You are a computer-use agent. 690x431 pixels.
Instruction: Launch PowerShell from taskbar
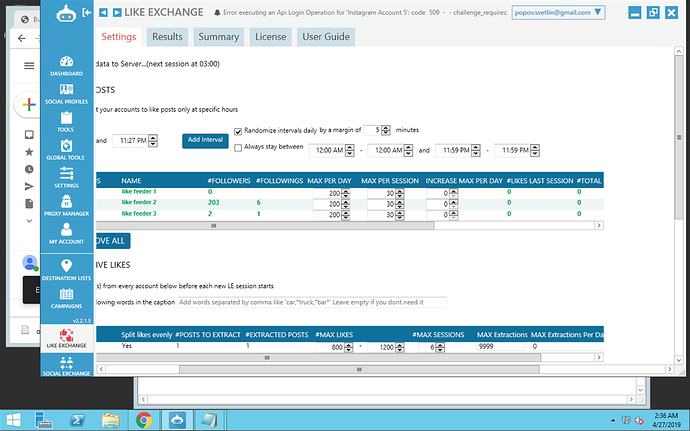pyautogui.click(x=78, y=420)
